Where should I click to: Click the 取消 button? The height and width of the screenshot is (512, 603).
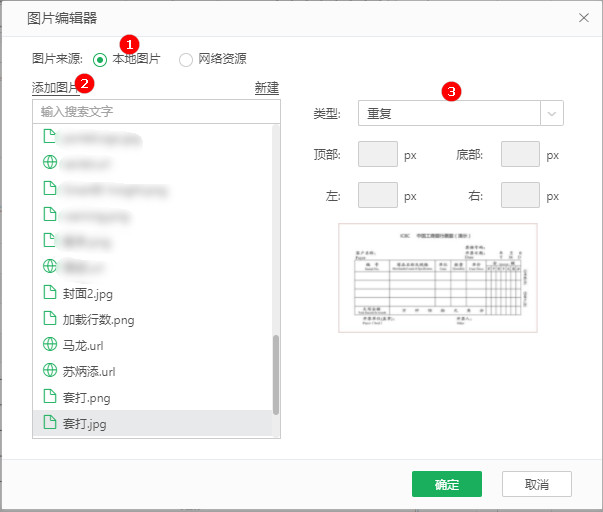point(536,484)
